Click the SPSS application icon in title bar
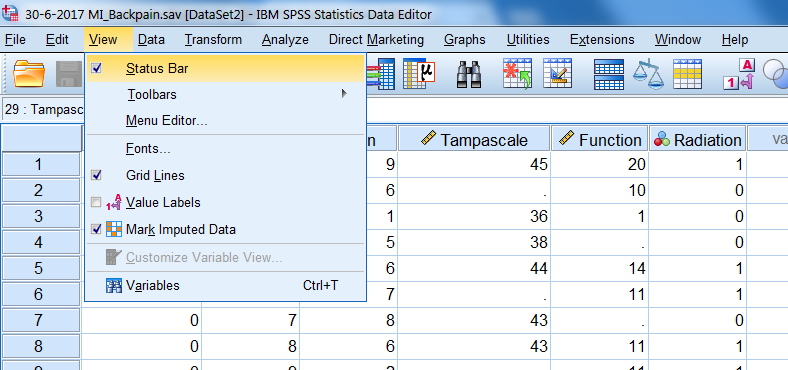Viewport: 788px width, 370px height. tap(11, 13)
